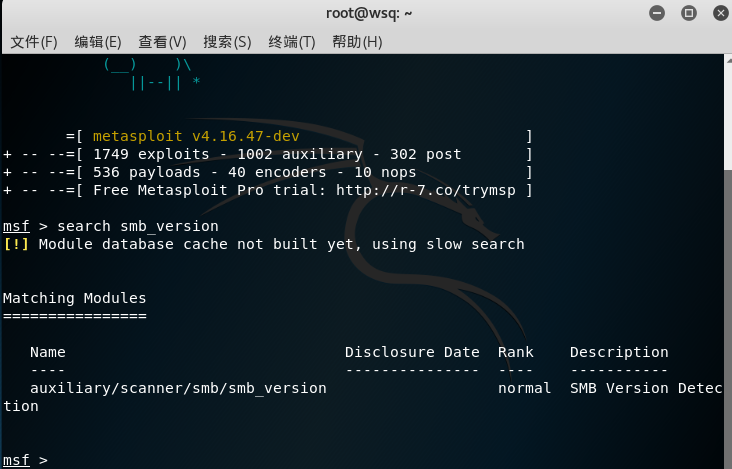Viewport: 732px width, 469px height.
Task: Open the 帮助(H) menu
Action: pos(357,42)
